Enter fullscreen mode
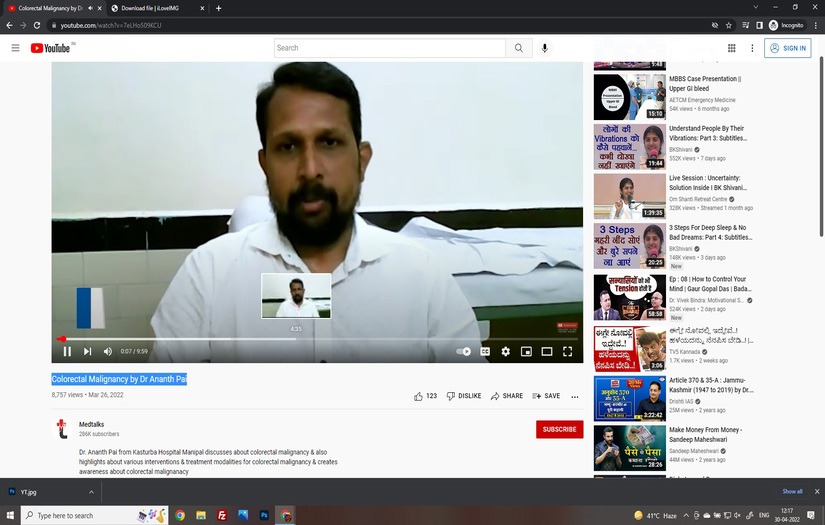825x525 pixels. point(567,351)
